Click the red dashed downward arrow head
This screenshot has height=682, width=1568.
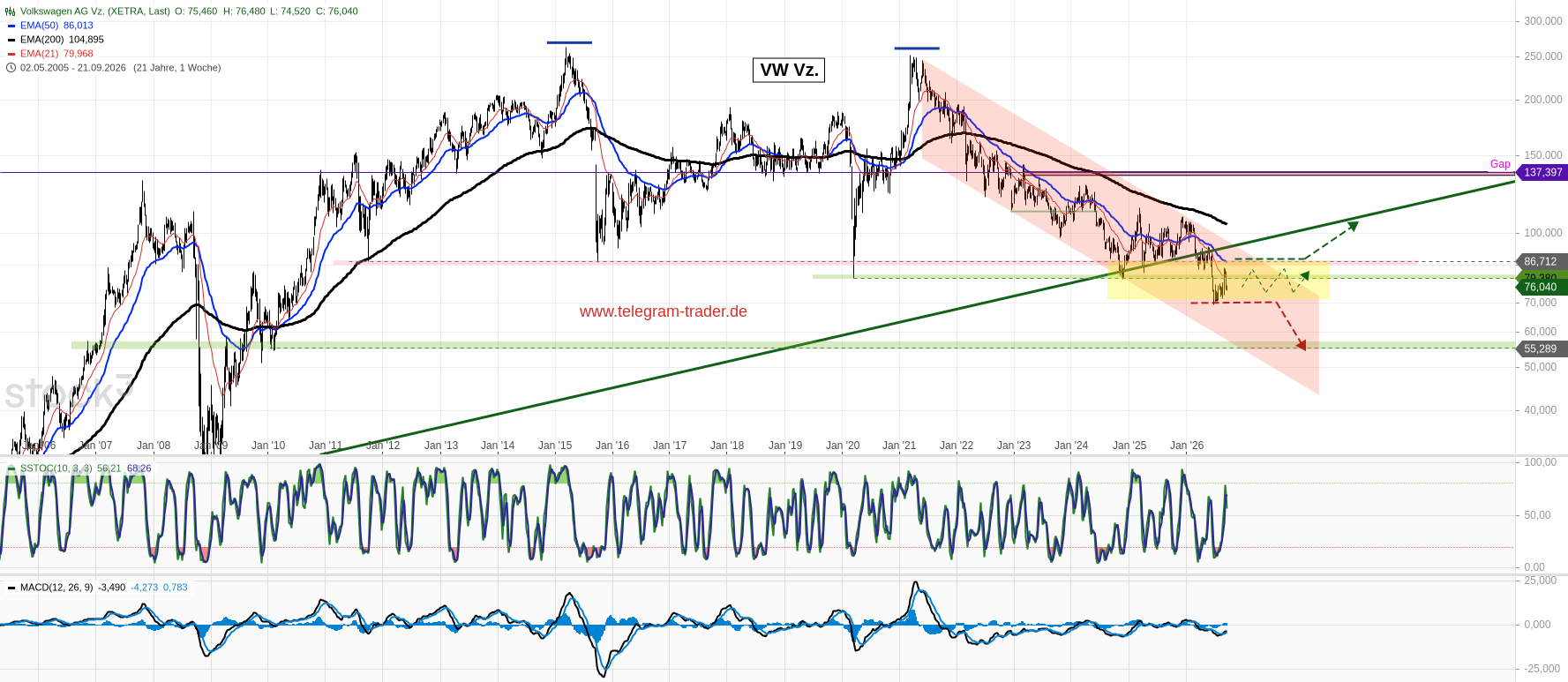click(1302, 345)
